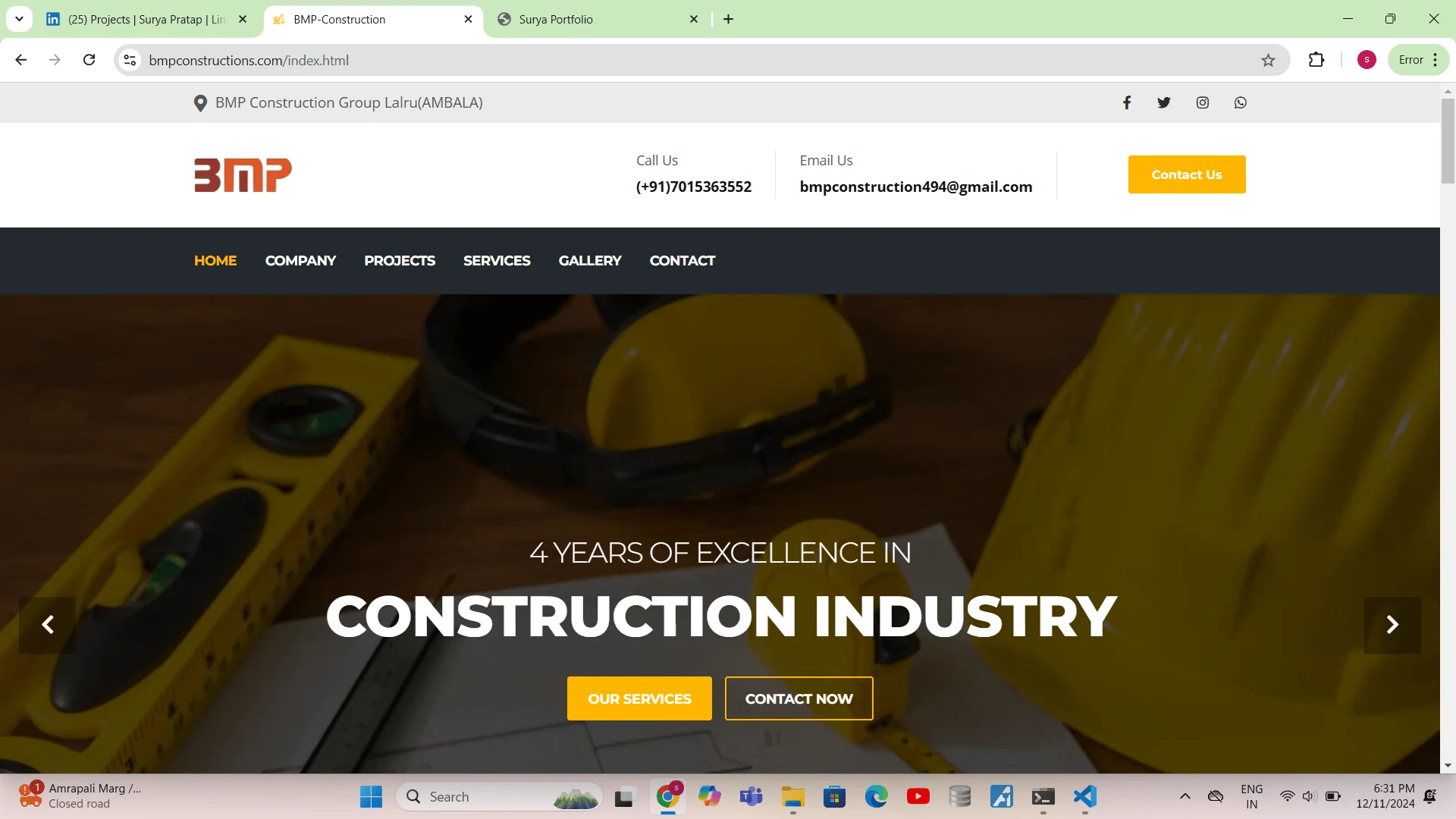Click the WhatsApp icon in header

tap(1240, 102)
